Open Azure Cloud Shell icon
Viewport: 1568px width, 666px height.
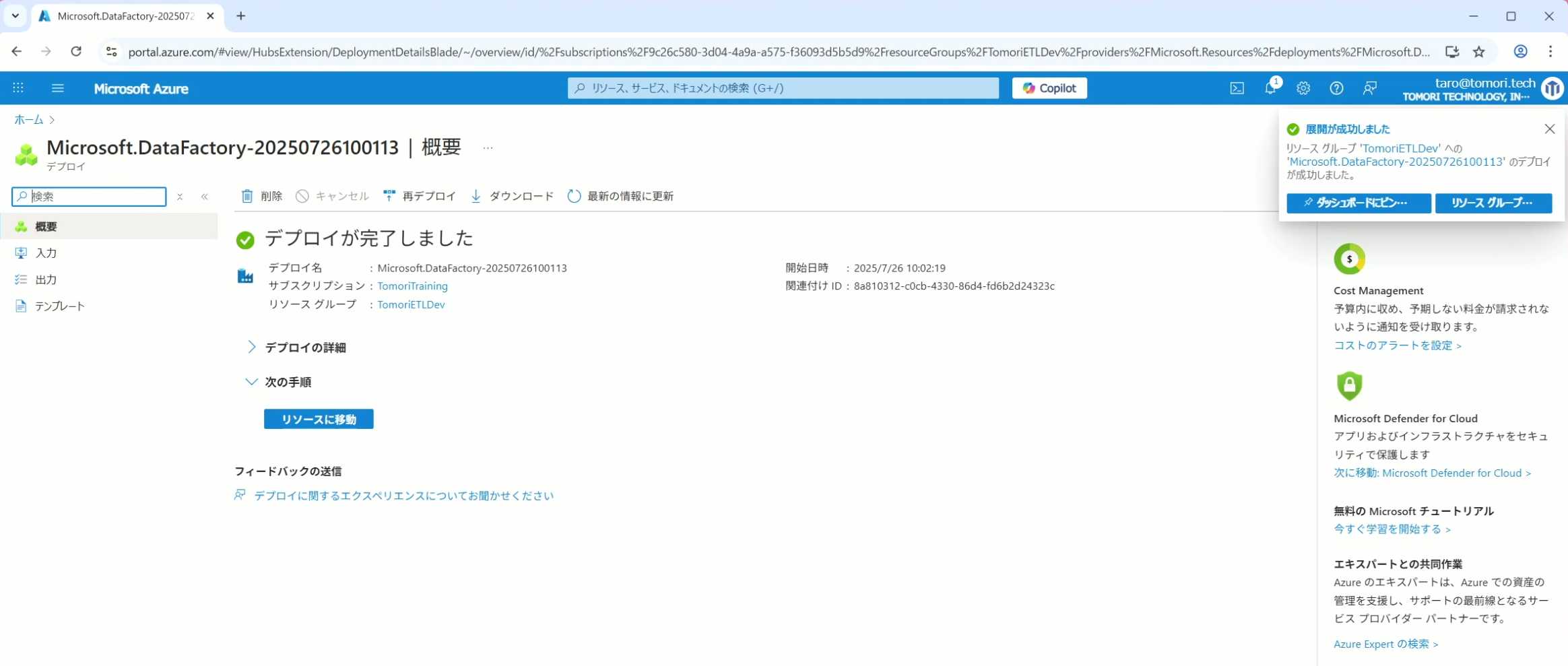(1237, 88)
